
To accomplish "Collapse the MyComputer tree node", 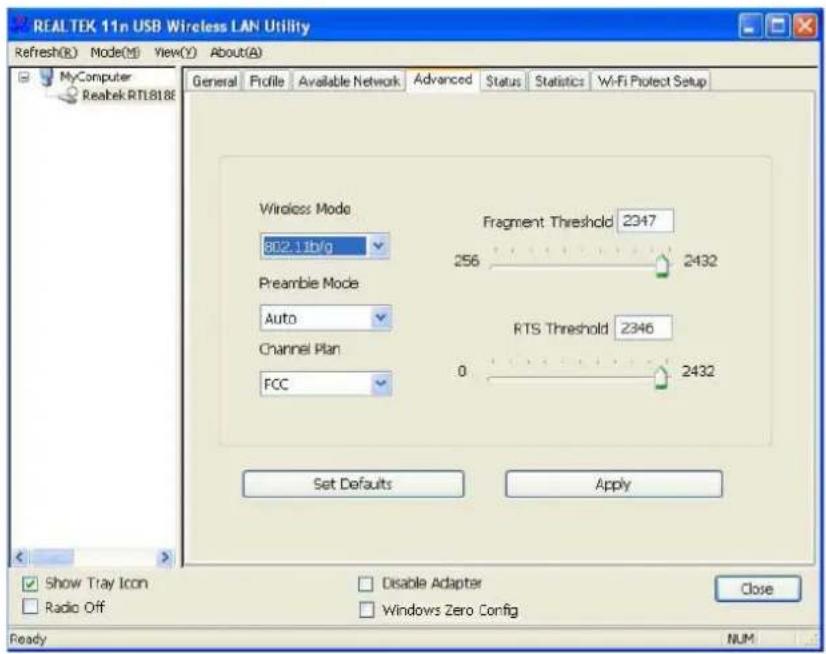I will (x=24, y=78).
